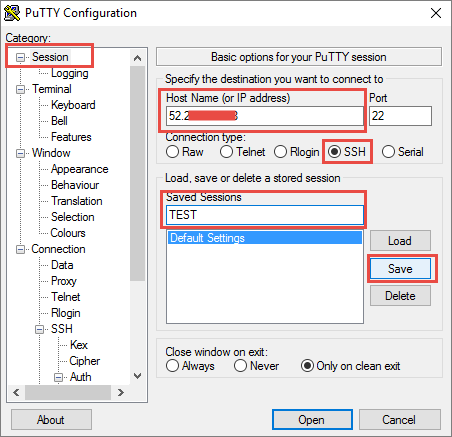Open the Terminal category

tap(52, 89)
